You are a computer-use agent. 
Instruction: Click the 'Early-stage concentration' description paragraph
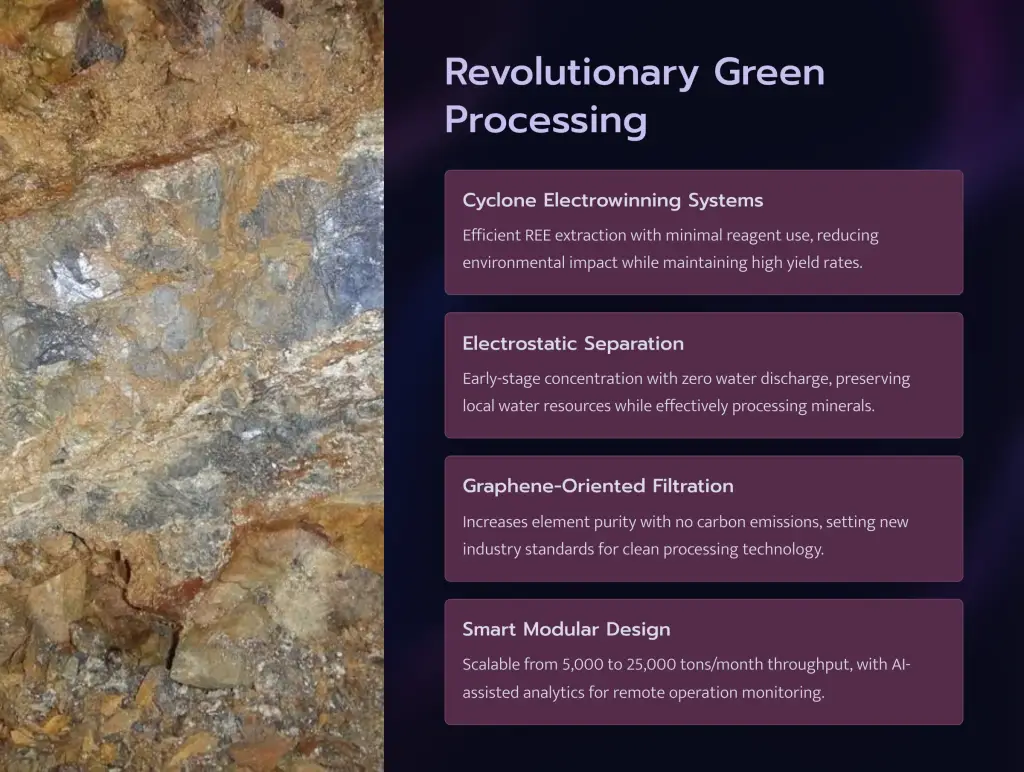(686, 392)
